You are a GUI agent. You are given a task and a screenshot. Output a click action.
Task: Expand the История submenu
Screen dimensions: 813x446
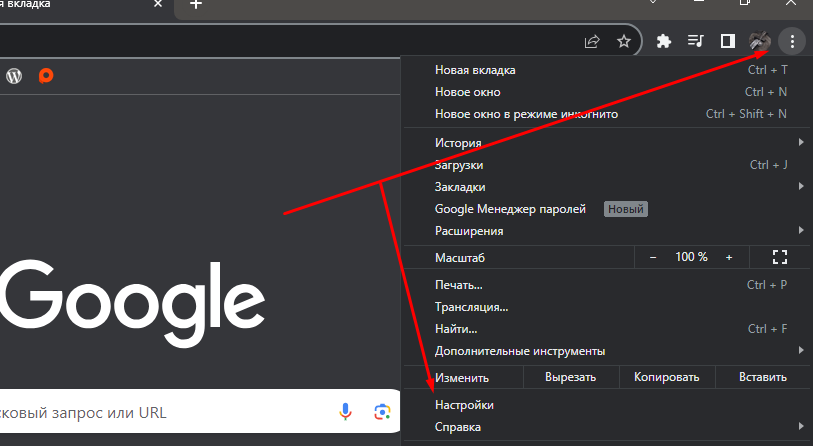[607, 143]
